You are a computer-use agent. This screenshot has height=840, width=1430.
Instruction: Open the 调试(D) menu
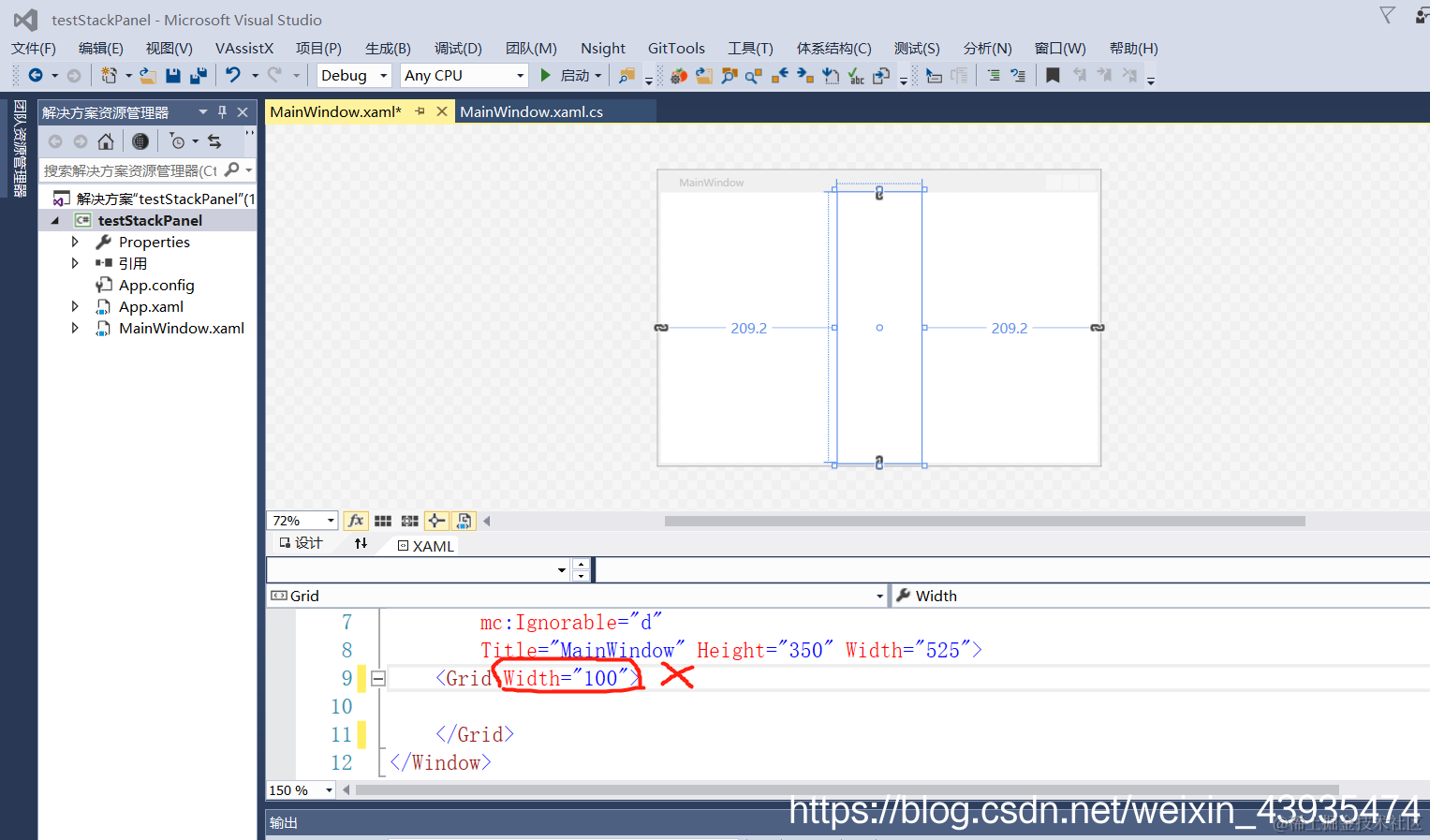click(x=458, y=49)
